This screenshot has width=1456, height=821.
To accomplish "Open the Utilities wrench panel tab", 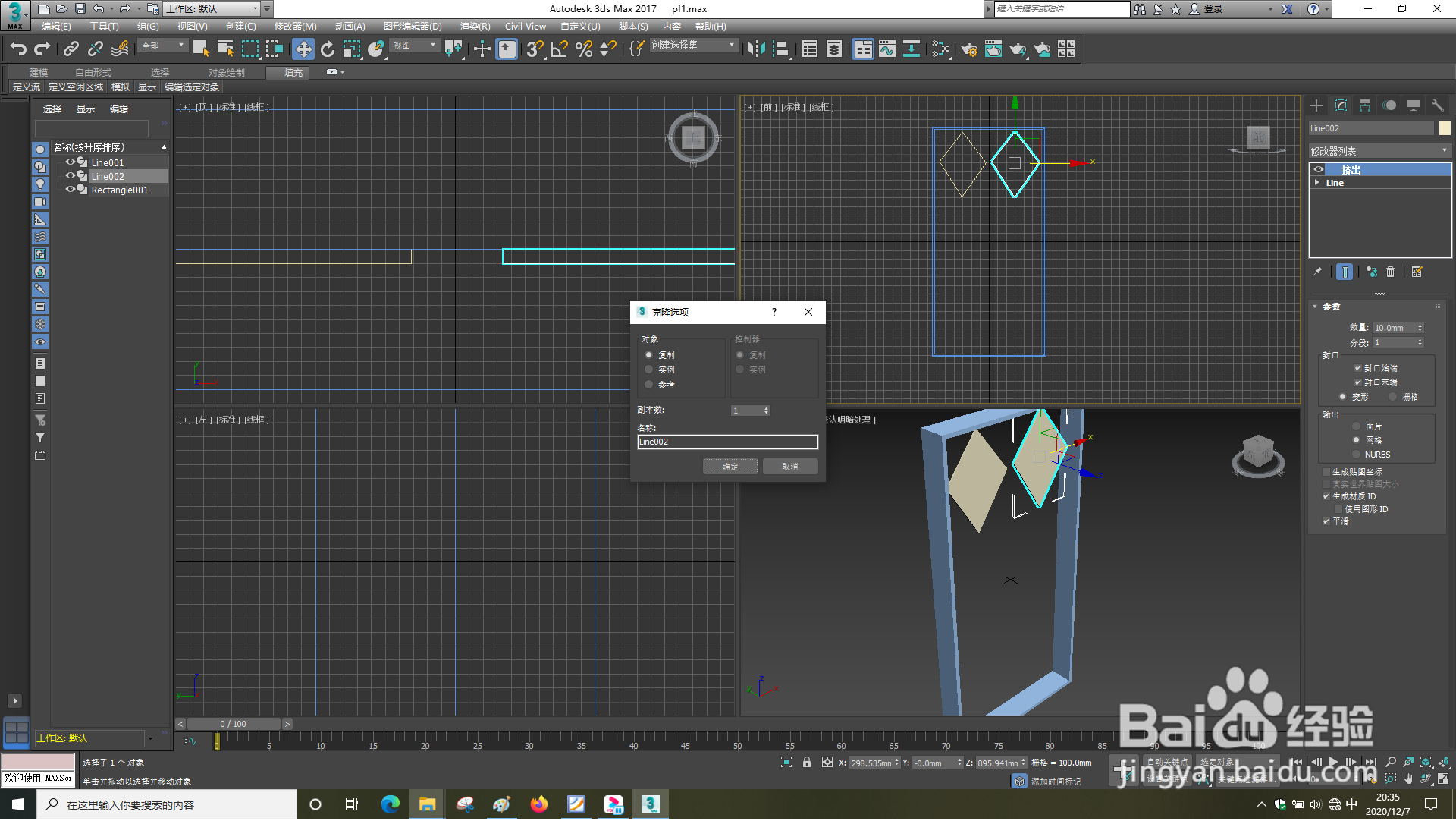I will 1437,105.
